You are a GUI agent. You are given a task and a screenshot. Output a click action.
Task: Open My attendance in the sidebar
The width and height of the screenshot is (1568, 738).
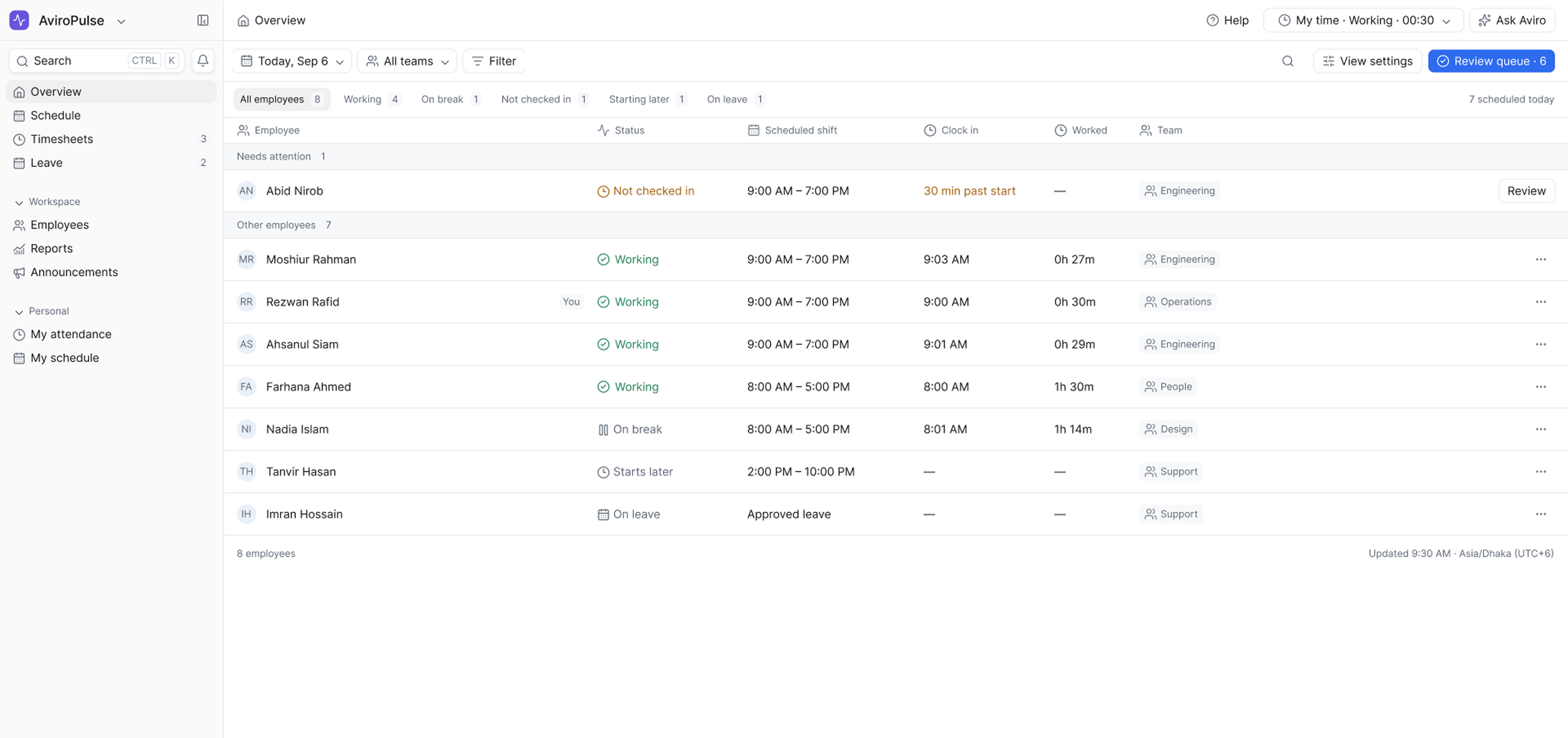111,335
